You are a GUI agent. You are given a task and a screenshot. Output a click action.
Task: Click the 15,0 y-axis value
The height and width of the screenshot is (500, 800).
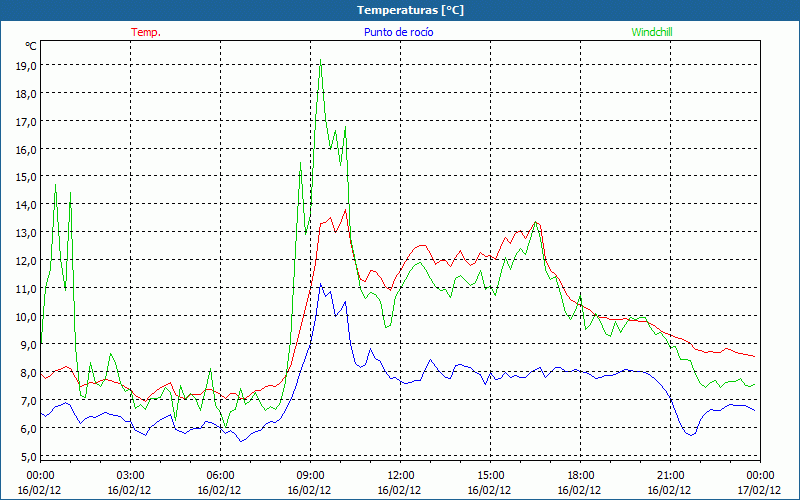(x=27, y=177)
